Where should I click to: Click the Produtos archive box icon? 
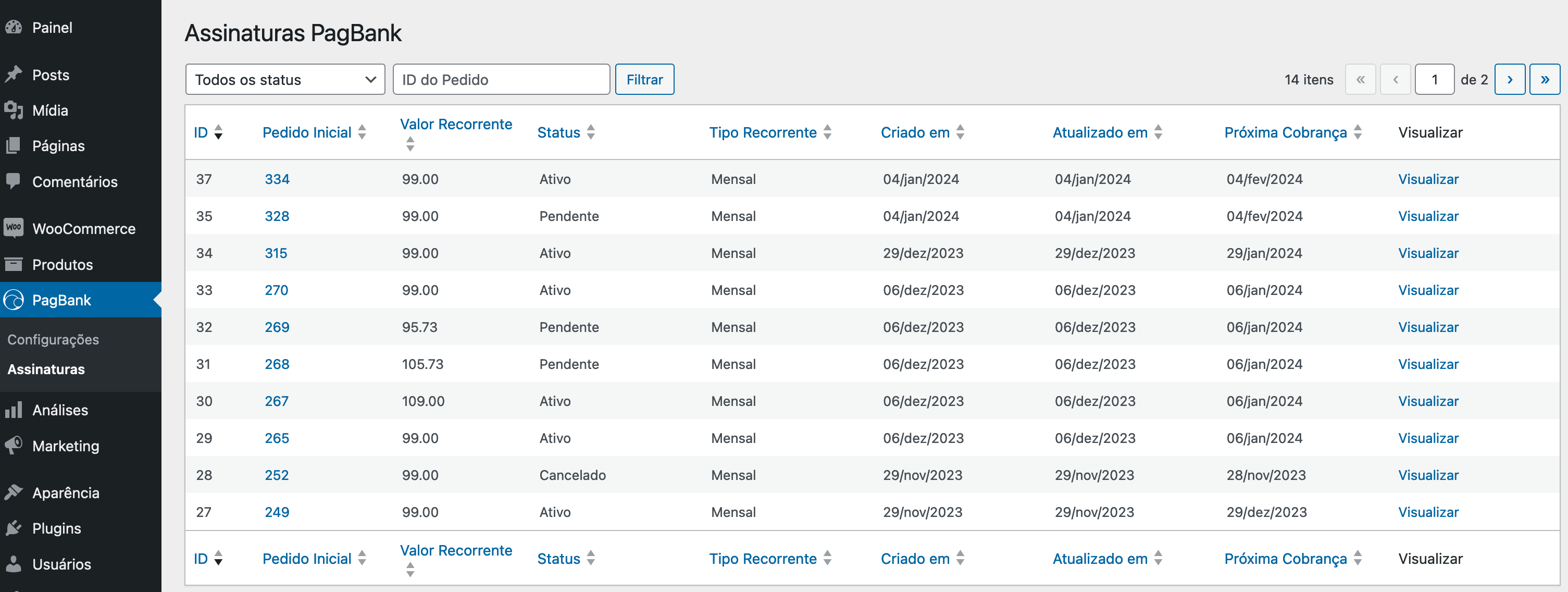(x=14, y=264)
